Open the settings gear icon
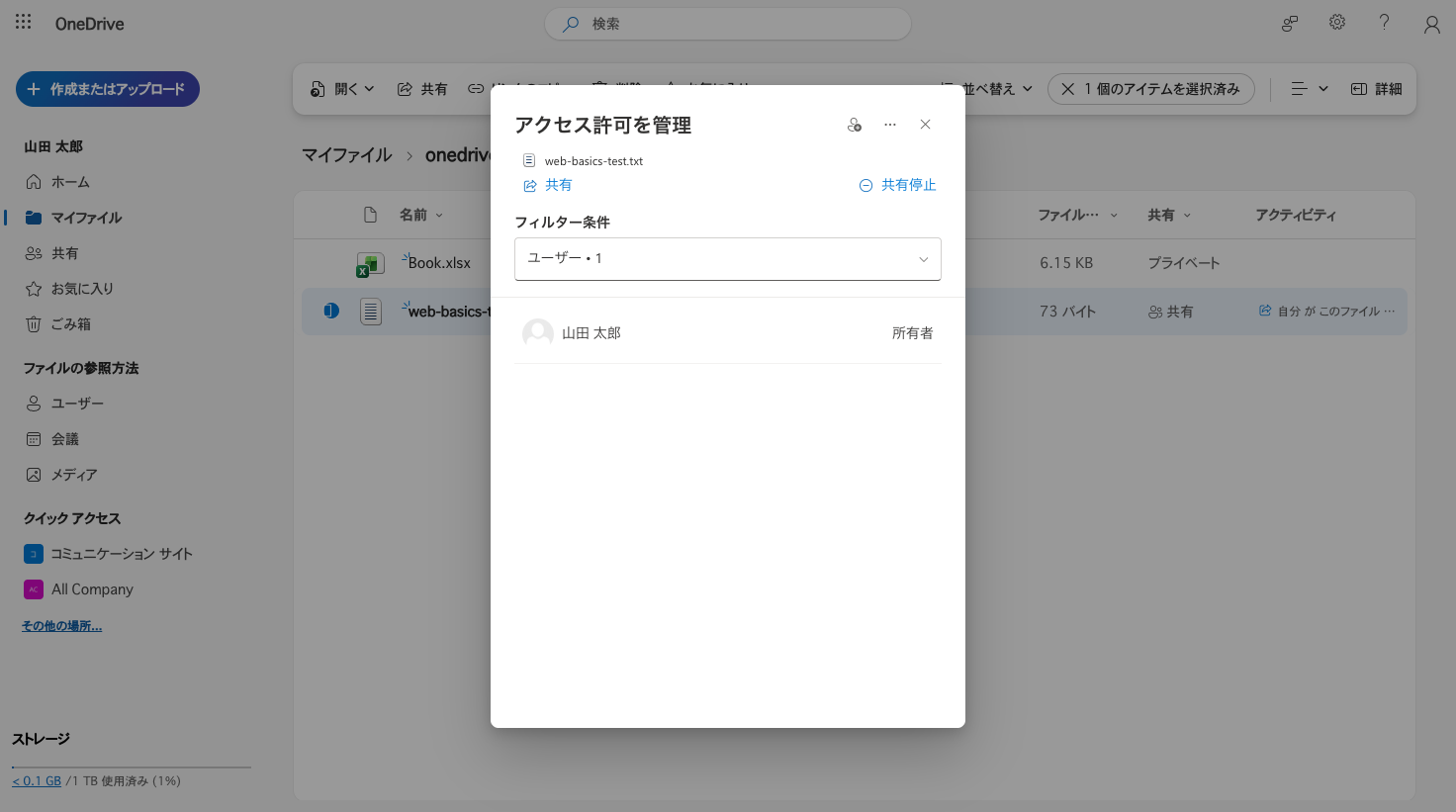 click(x=1337, y=22)
